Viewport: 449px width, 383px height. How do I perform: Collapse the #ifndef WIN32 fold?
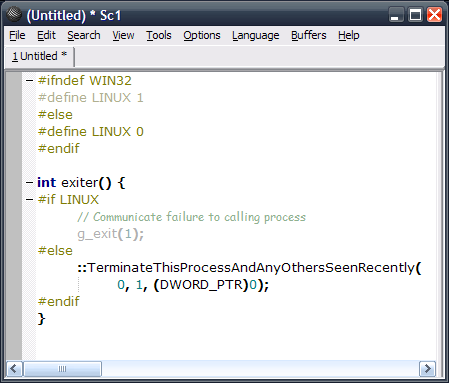click(x=29, y=80)
